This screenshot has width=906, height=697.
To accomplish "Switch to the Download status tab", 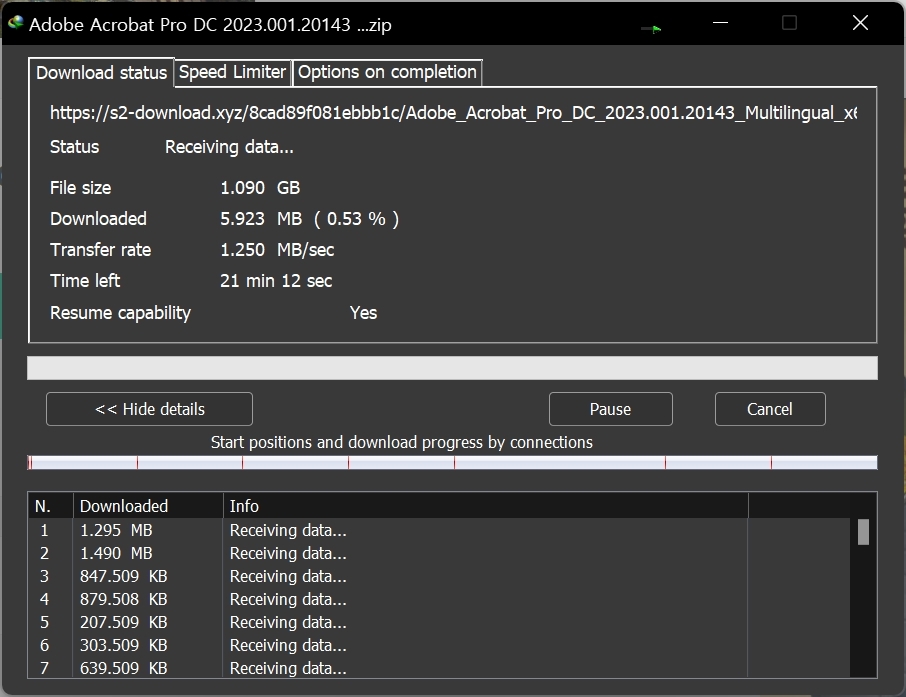I will click(101, 73).
